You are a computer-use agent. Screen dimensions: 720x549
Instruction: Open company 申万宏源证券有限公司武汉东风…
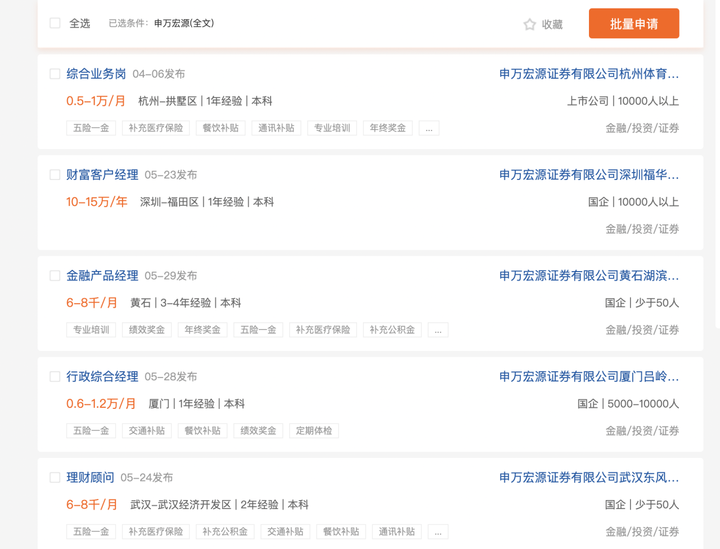[x=589, y=478]
